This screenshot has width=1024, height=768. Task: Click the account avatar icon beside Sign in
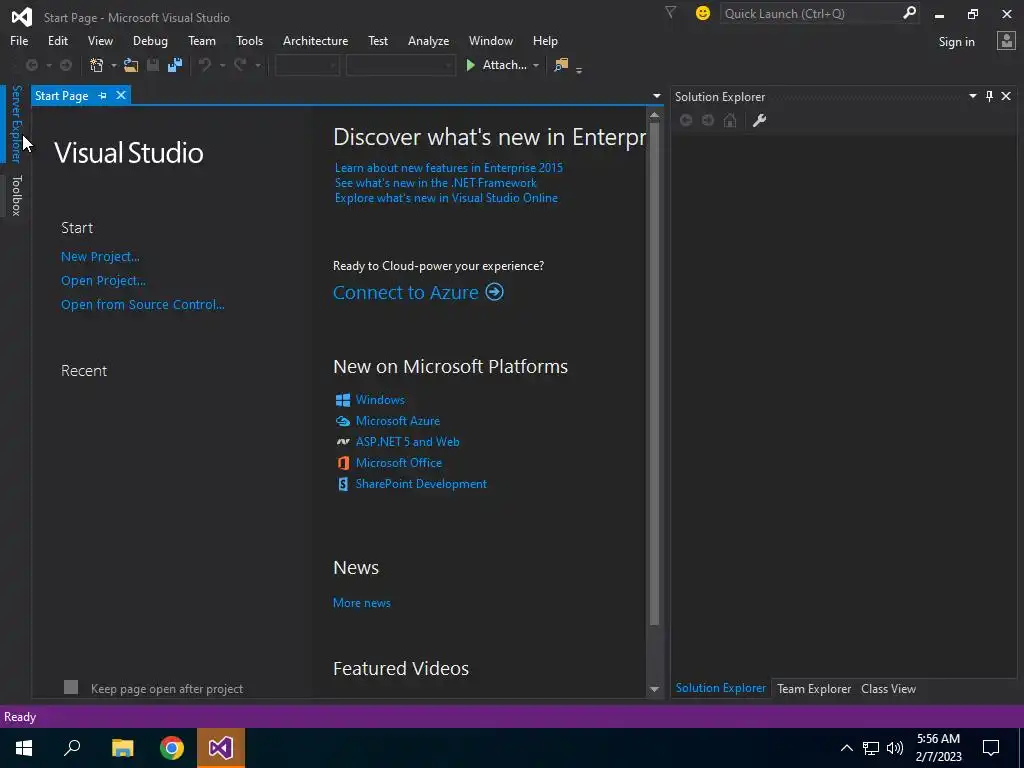(1006, 41)
